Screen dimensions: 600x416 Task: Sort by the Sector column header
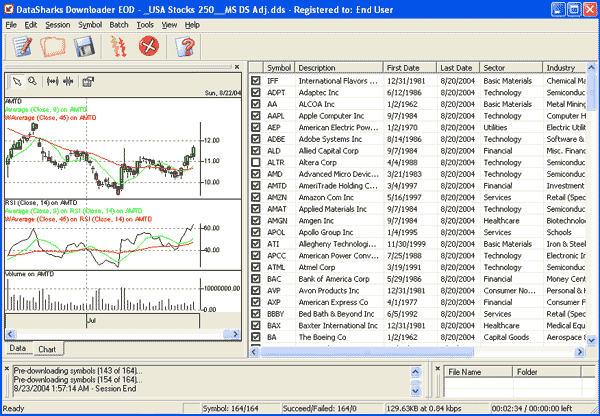tap(511, 68)
